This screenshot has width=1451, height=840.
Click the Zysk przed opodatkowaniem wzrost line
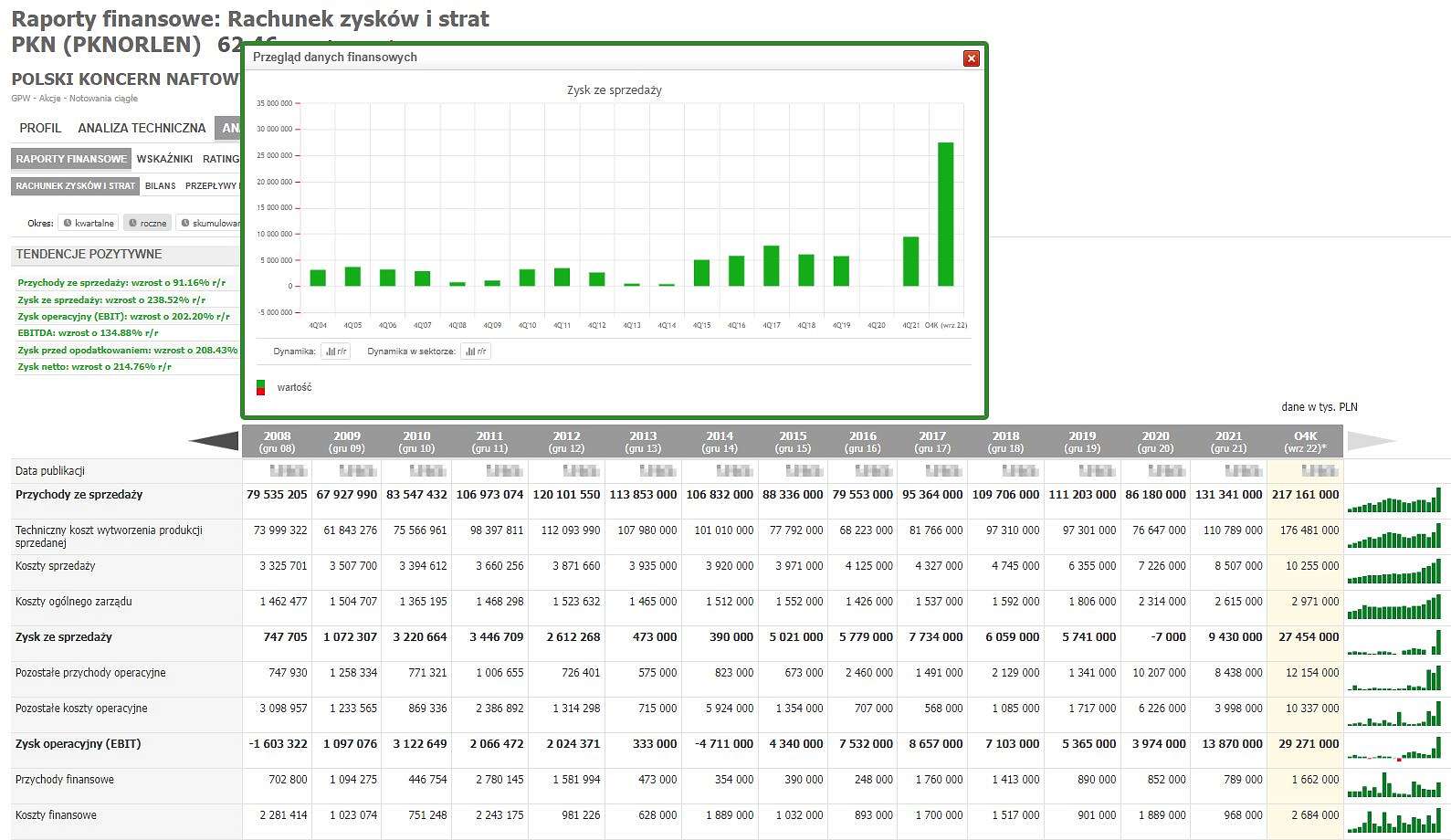click(128, 351)
